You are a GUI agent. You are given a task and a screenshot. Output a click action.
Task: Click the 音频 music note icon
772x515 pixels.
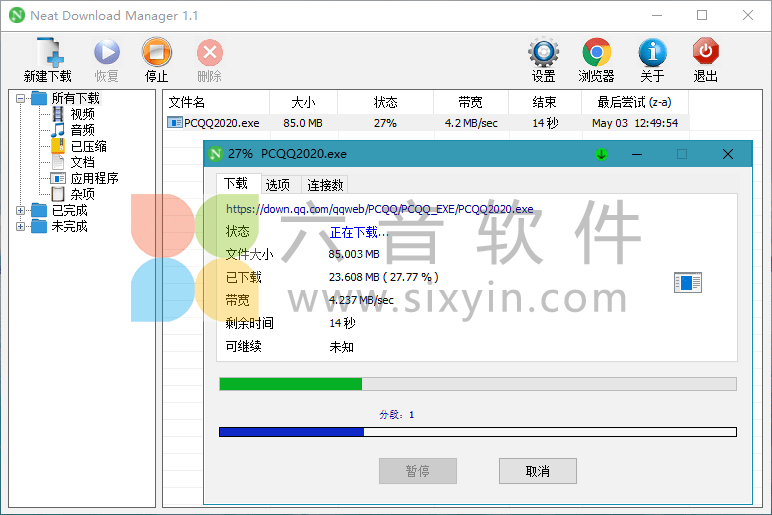pos(58,130)
